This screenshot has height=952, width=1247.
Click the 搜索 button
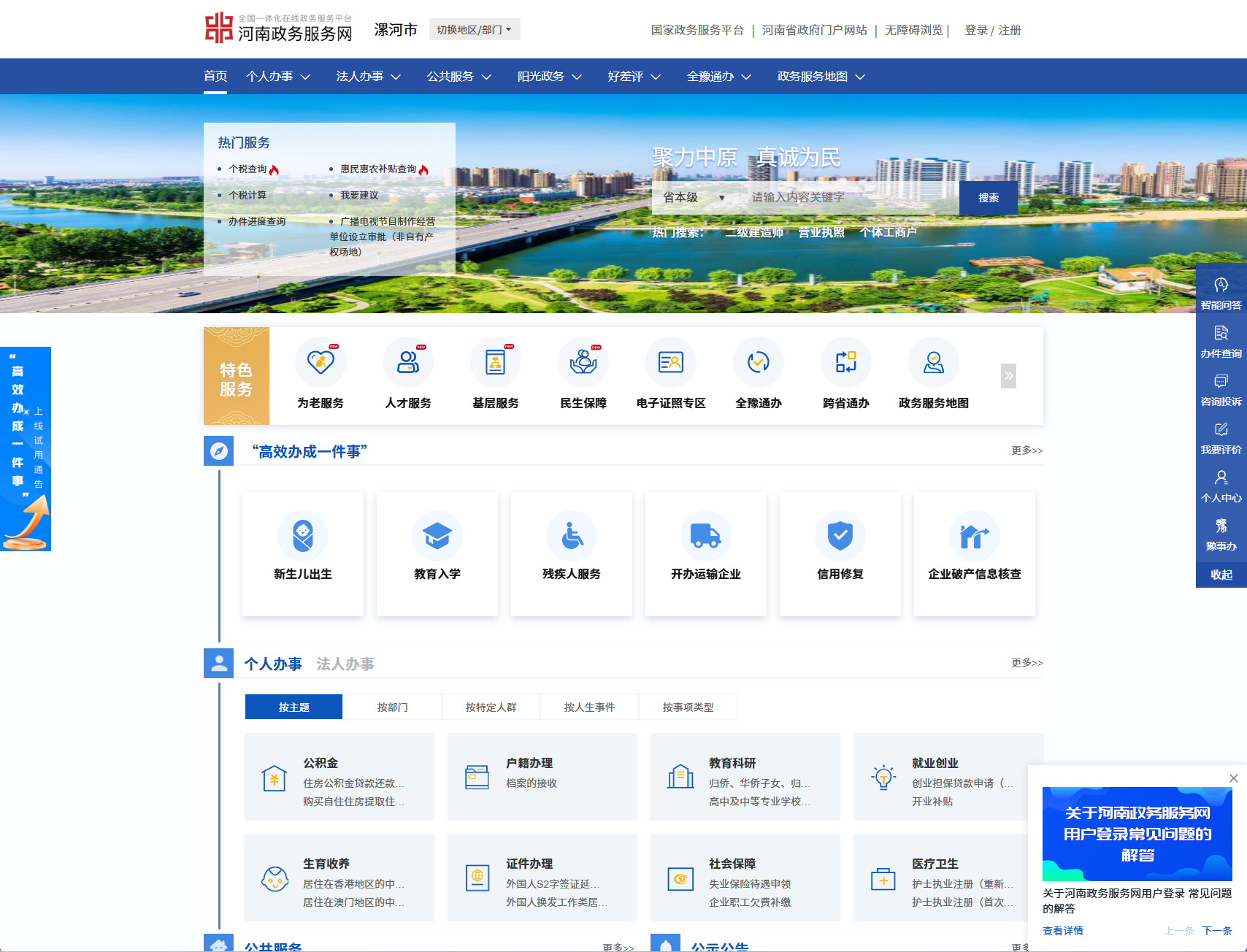coord(989,197)
